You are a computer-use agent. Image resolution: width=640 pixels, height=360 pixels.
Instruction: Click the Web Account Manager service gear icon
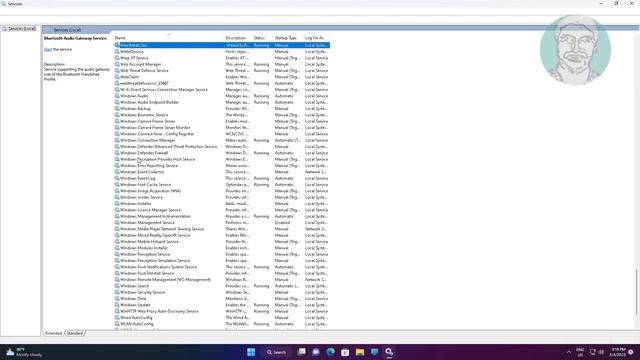tap(117, 64)
